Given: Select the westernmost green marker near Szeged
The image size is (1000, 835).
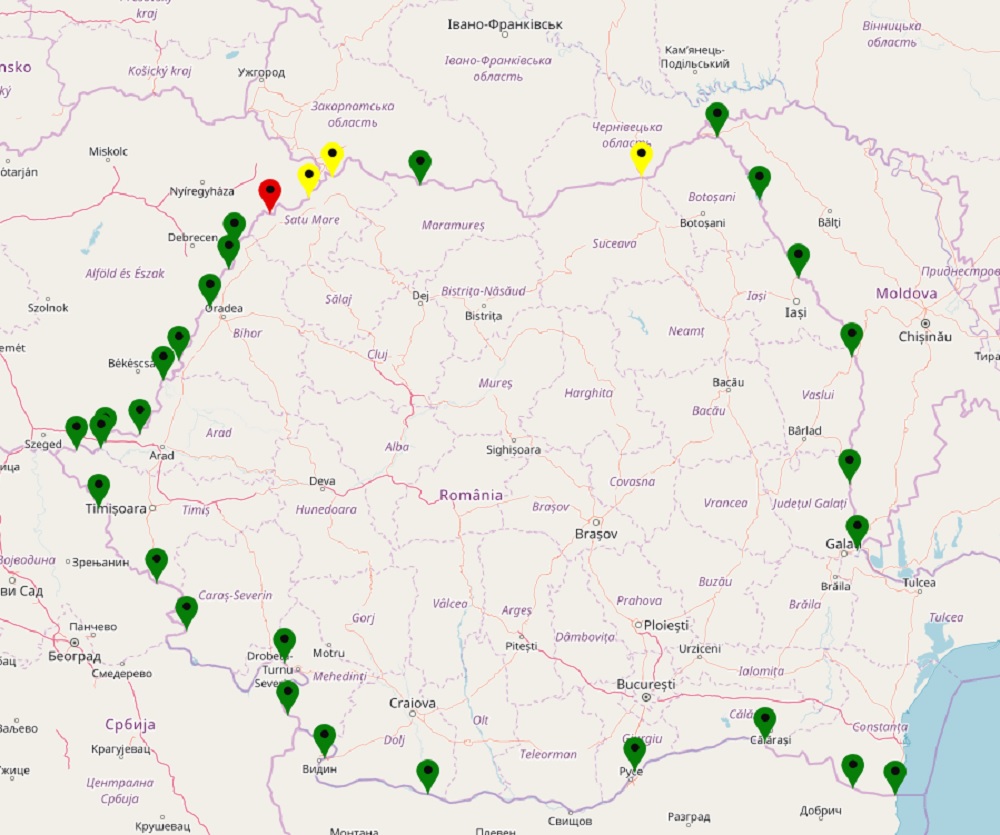Looking at the screenshot, I should tap(76, 430).
